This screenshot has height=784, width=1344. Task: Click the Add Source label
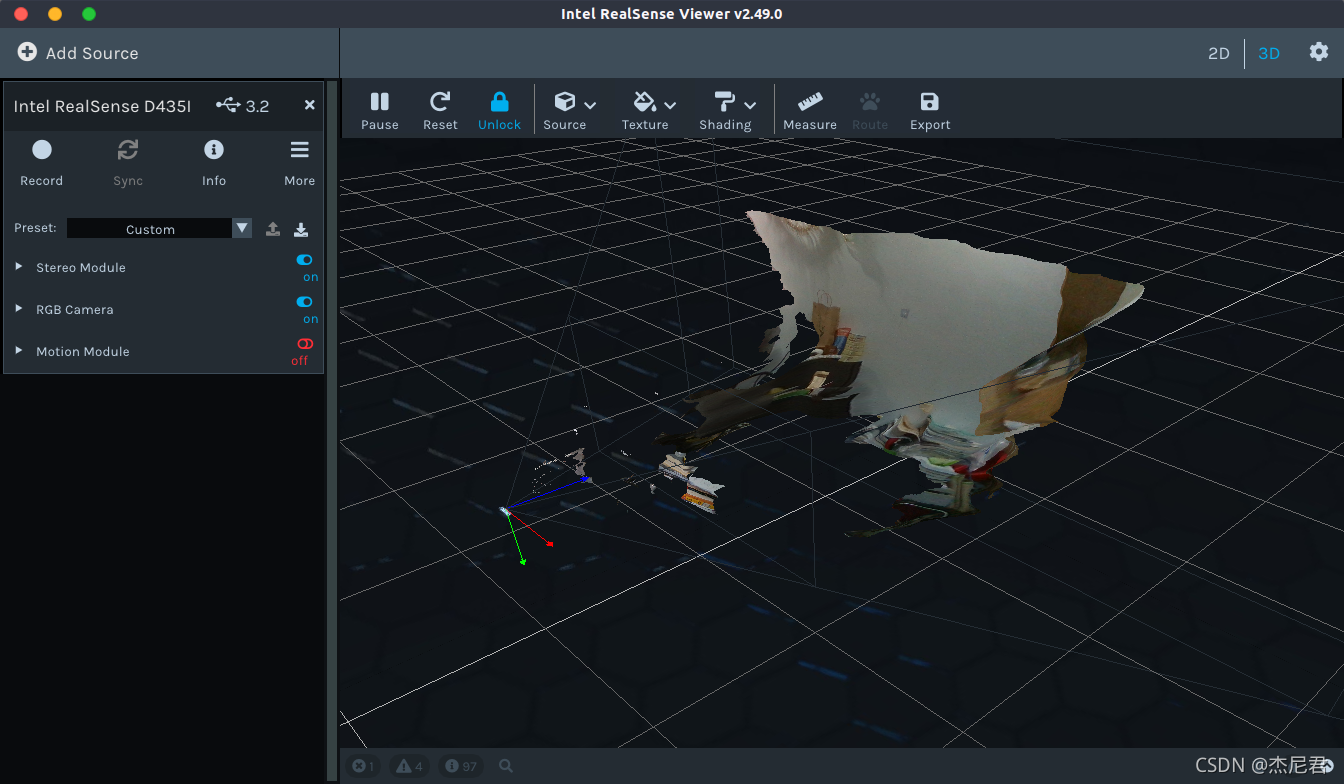[x=92, y=53]
